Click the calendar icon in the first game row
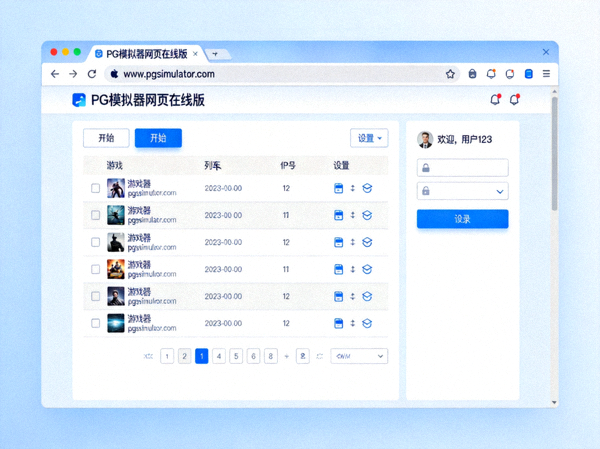Viewport: 600px width, 449px height. tap(338, 188)
